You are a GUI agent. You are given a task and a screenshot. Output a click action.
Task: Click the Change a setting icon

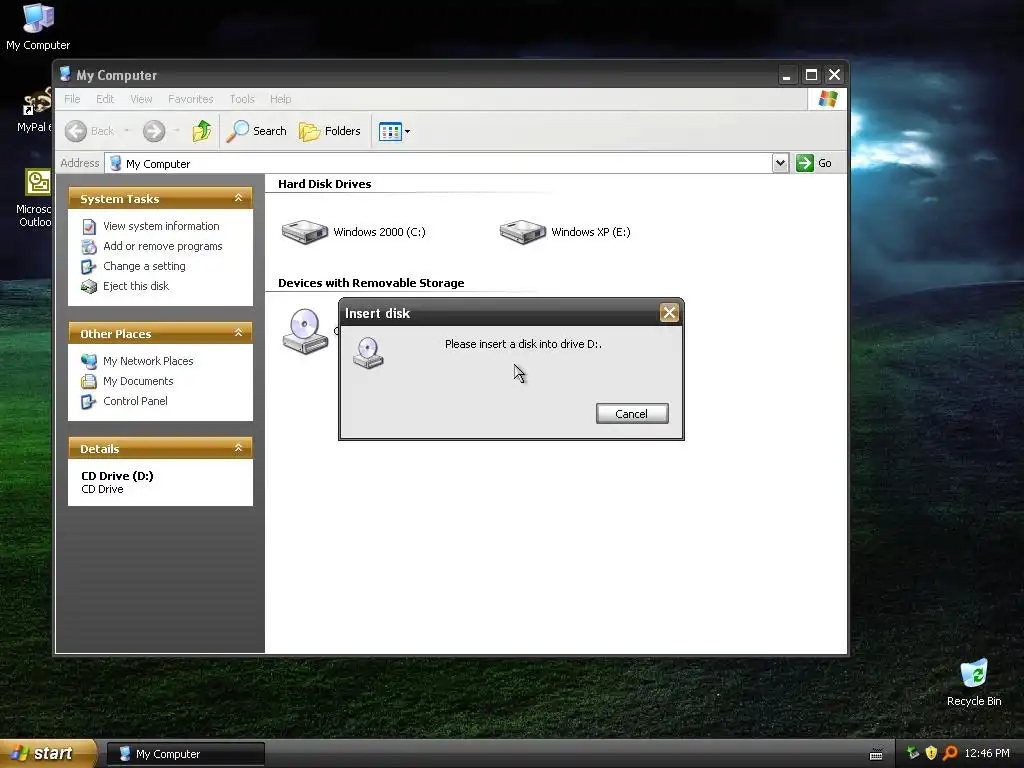[x=89, y=266]
